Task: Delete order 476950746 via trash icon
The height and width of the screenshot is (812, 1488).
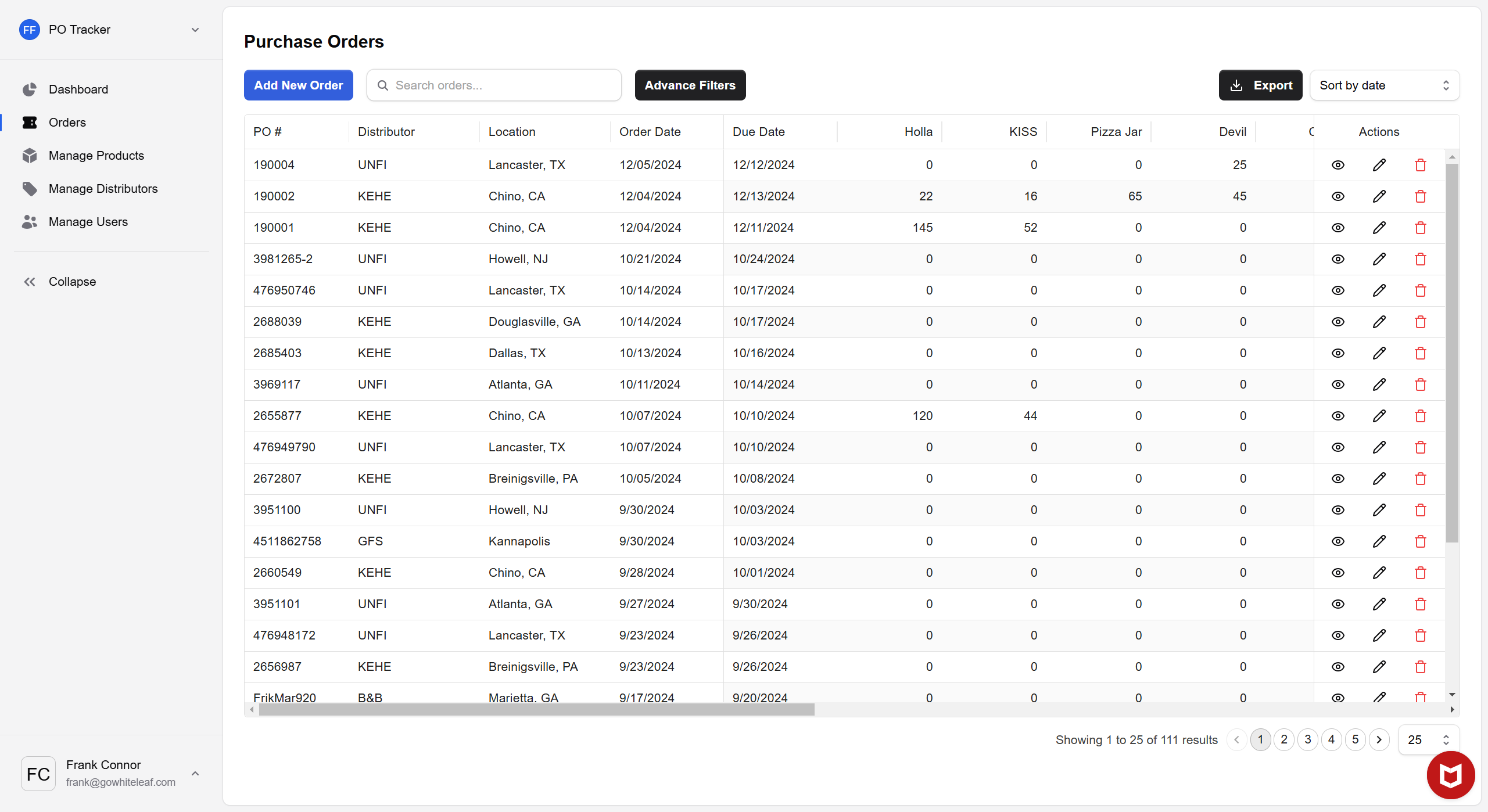Action: (1421, 290)
